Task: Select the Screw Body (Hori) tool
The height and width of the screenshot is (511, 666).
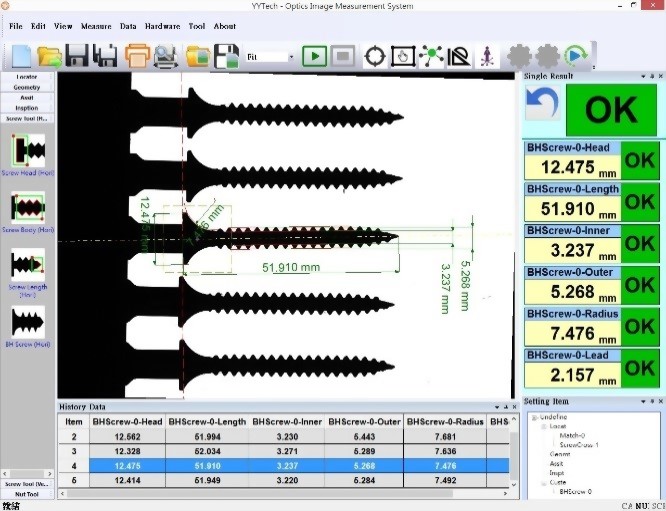Action: [x=27, y=207]
